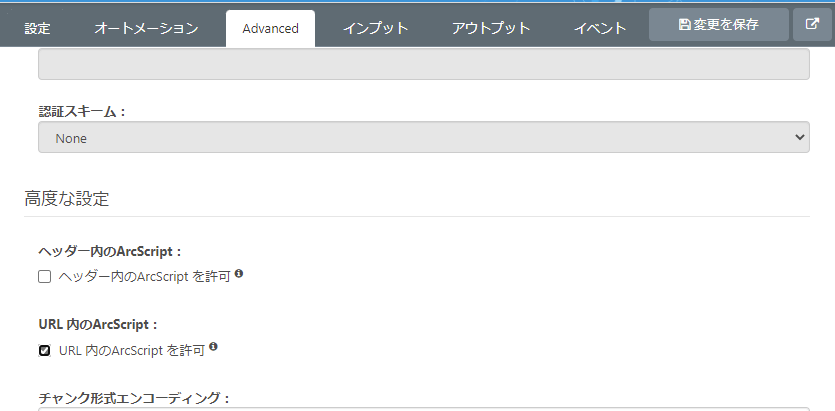Click info icon beside URL 内のArcScript を許可
The height and width of the screenshot is (411, 835).
click(214, 348)
